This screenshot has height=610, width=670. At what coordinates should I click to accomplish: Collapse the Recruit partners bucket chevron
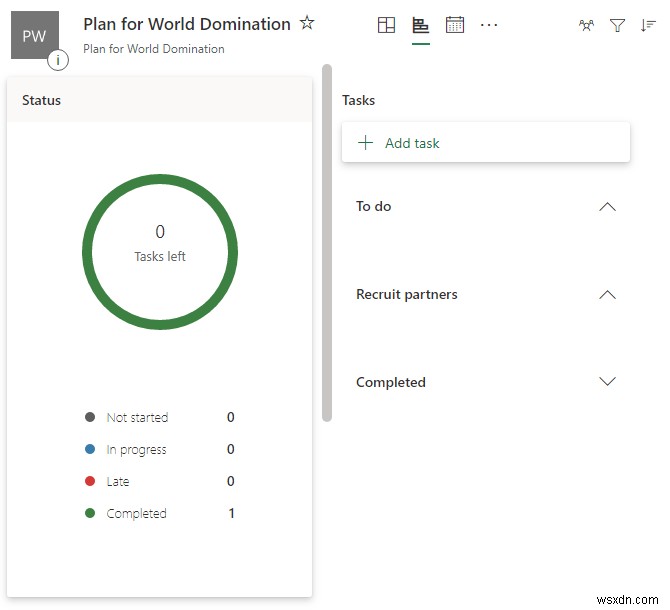point(607,295)
